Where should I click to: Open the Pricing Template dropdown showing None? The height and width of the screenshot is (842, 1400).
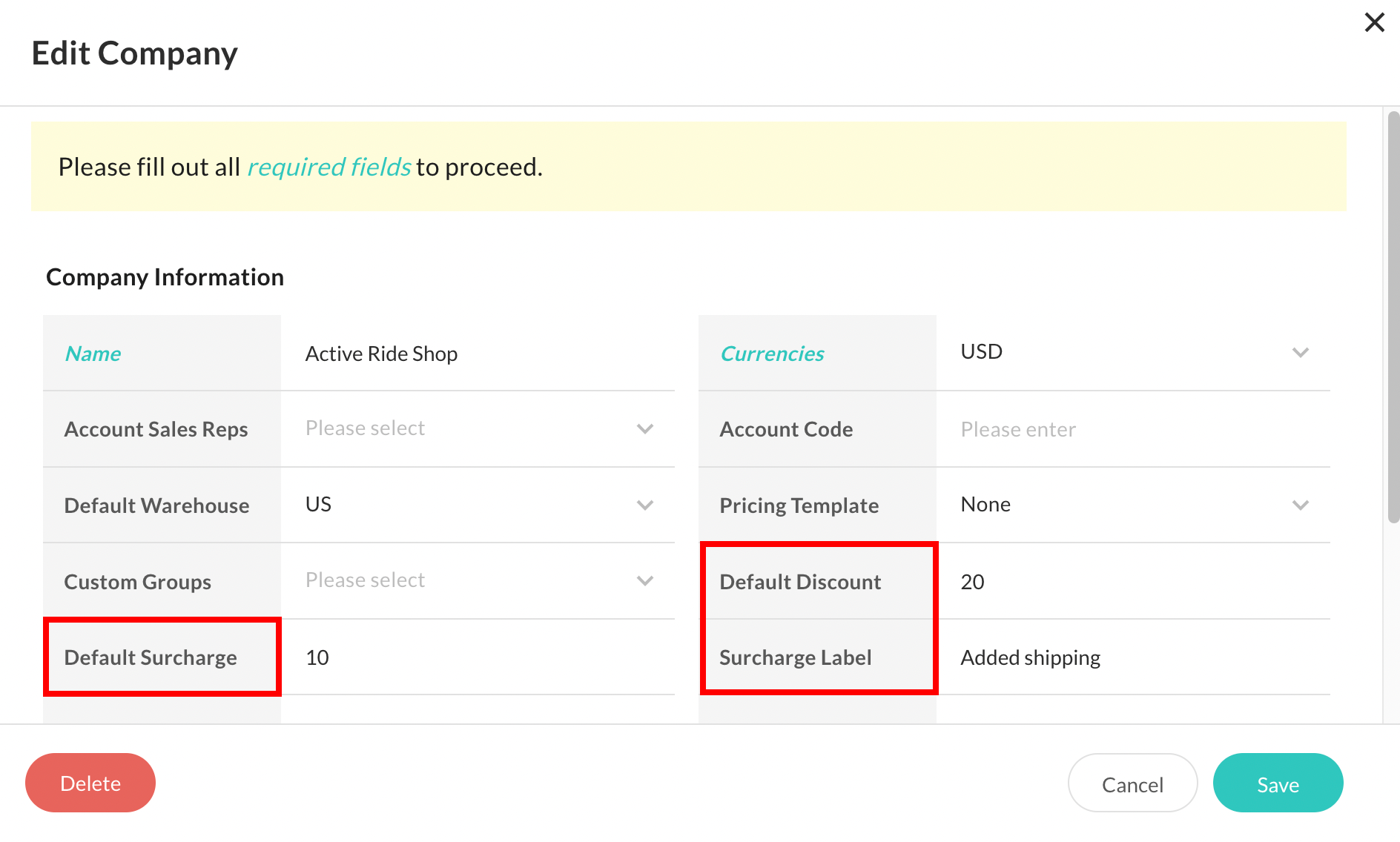pos(1133,505)
